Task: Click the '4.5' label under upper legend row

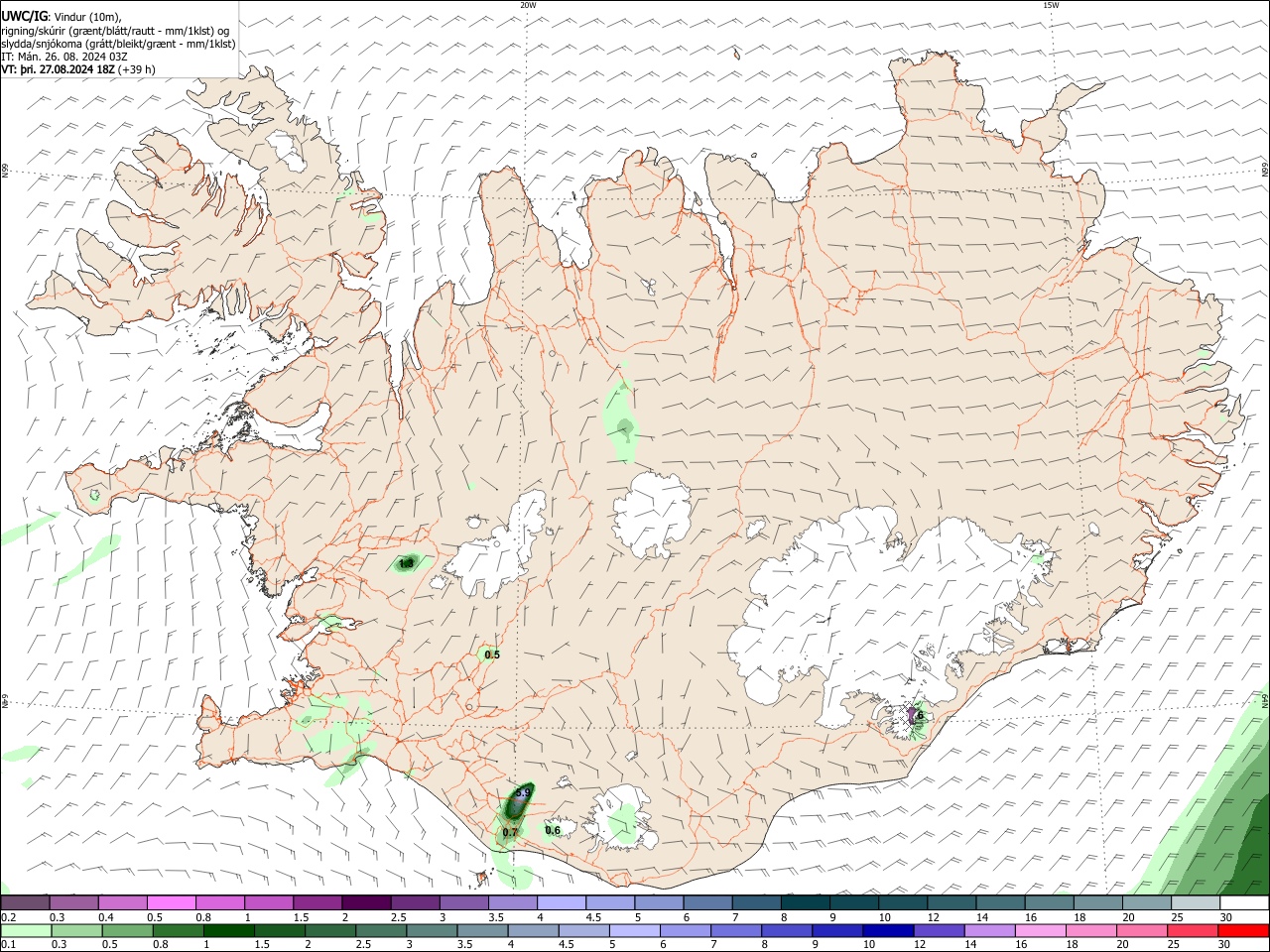Action: coord(592,917)
